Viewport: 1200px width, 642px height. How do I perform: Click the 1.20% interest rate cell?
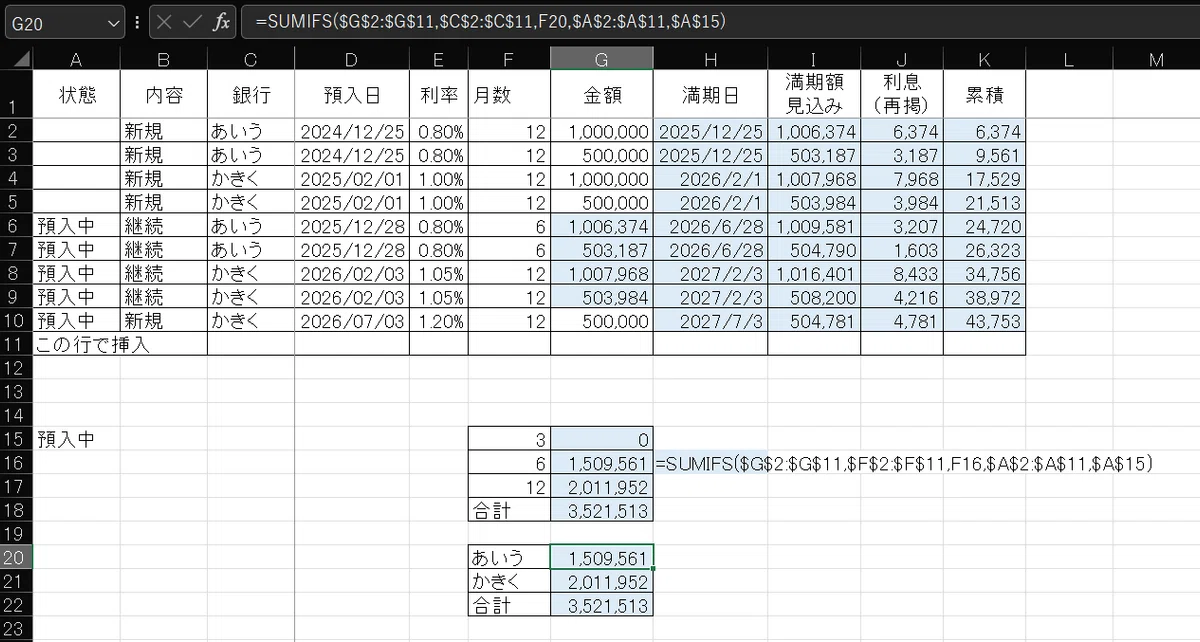coord(438,321)
